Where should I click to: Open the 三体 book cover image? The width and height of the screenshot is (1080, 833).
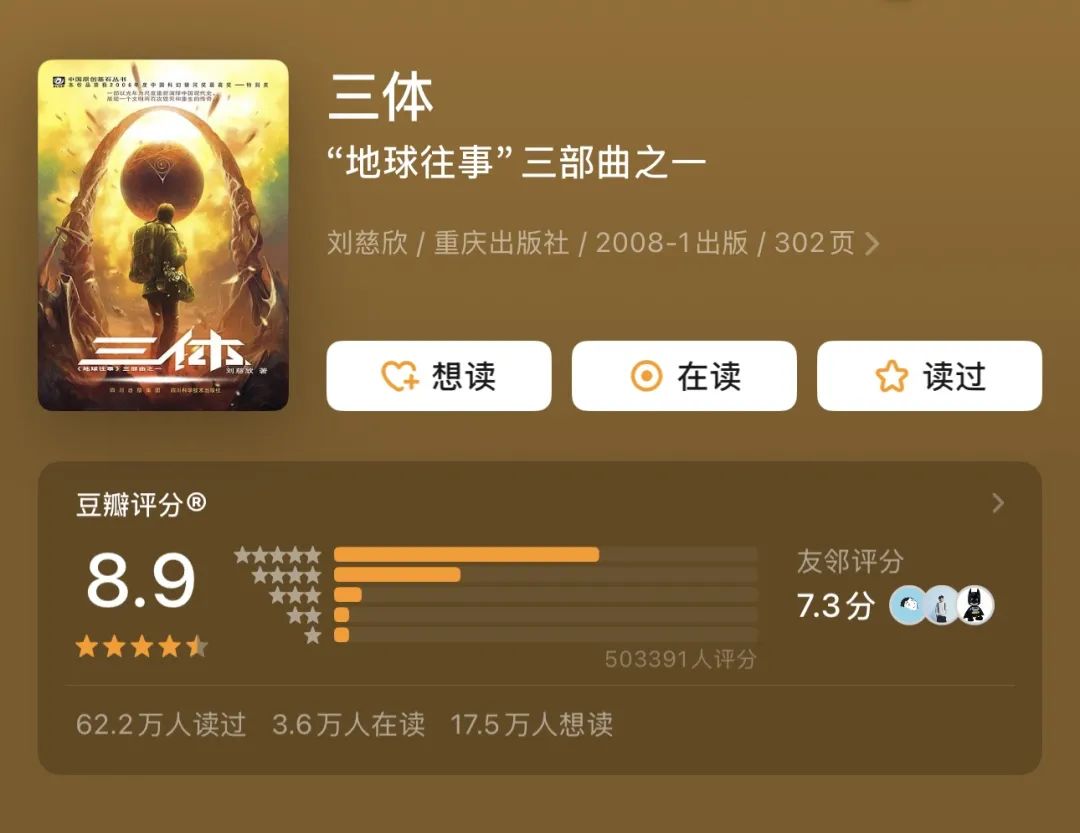163,235
